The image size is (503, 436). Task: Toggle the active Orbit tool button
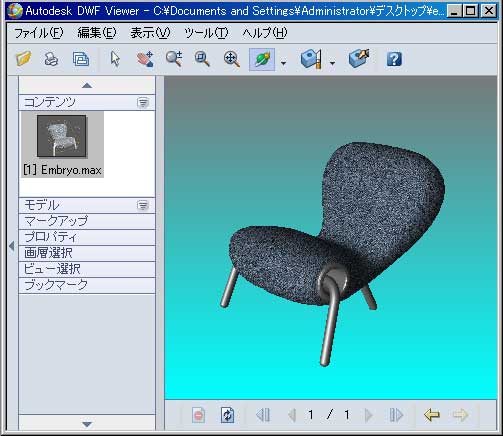[x=262, y=59]
